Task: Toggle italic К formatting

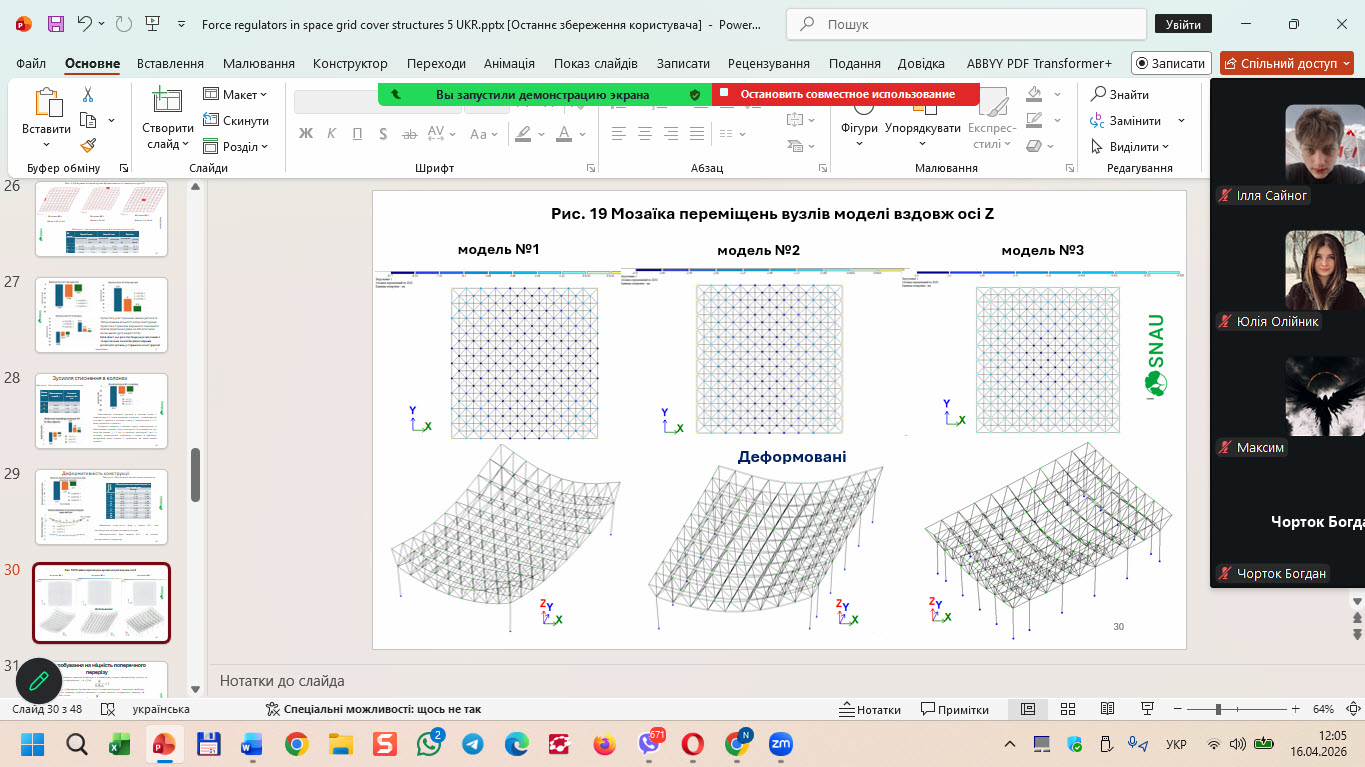Action: pos(332,134)
